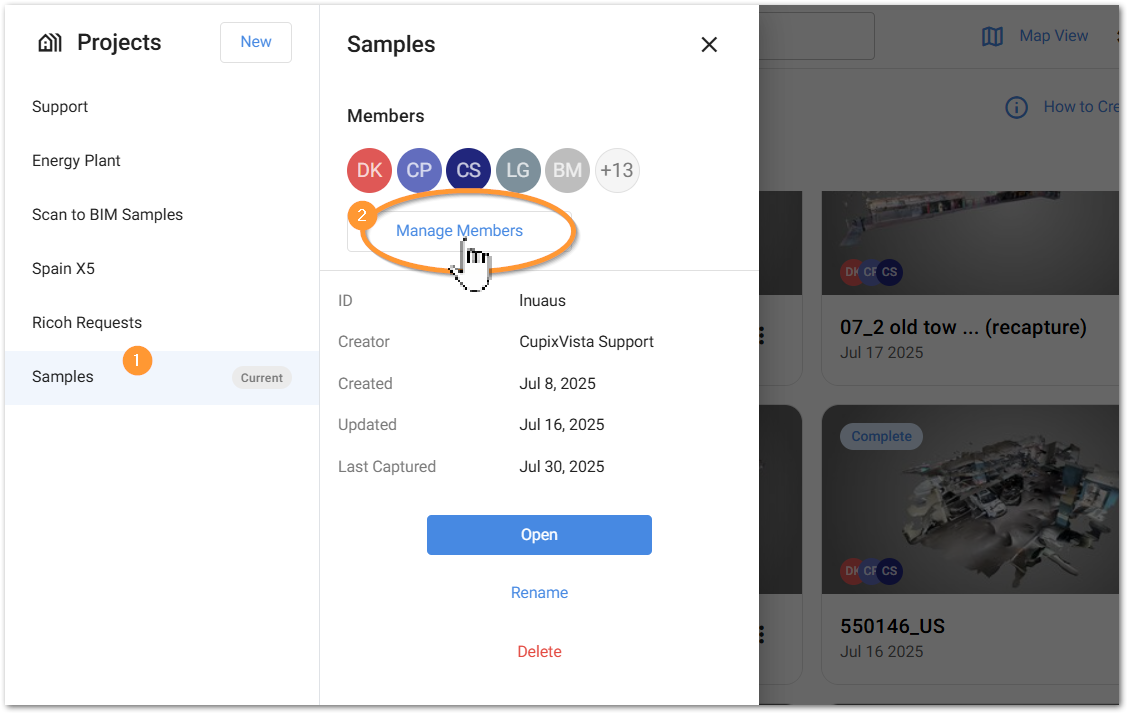Select the Energy Plant project
The width and height of the screenshot is (1128, 714).
pos(77,161)
